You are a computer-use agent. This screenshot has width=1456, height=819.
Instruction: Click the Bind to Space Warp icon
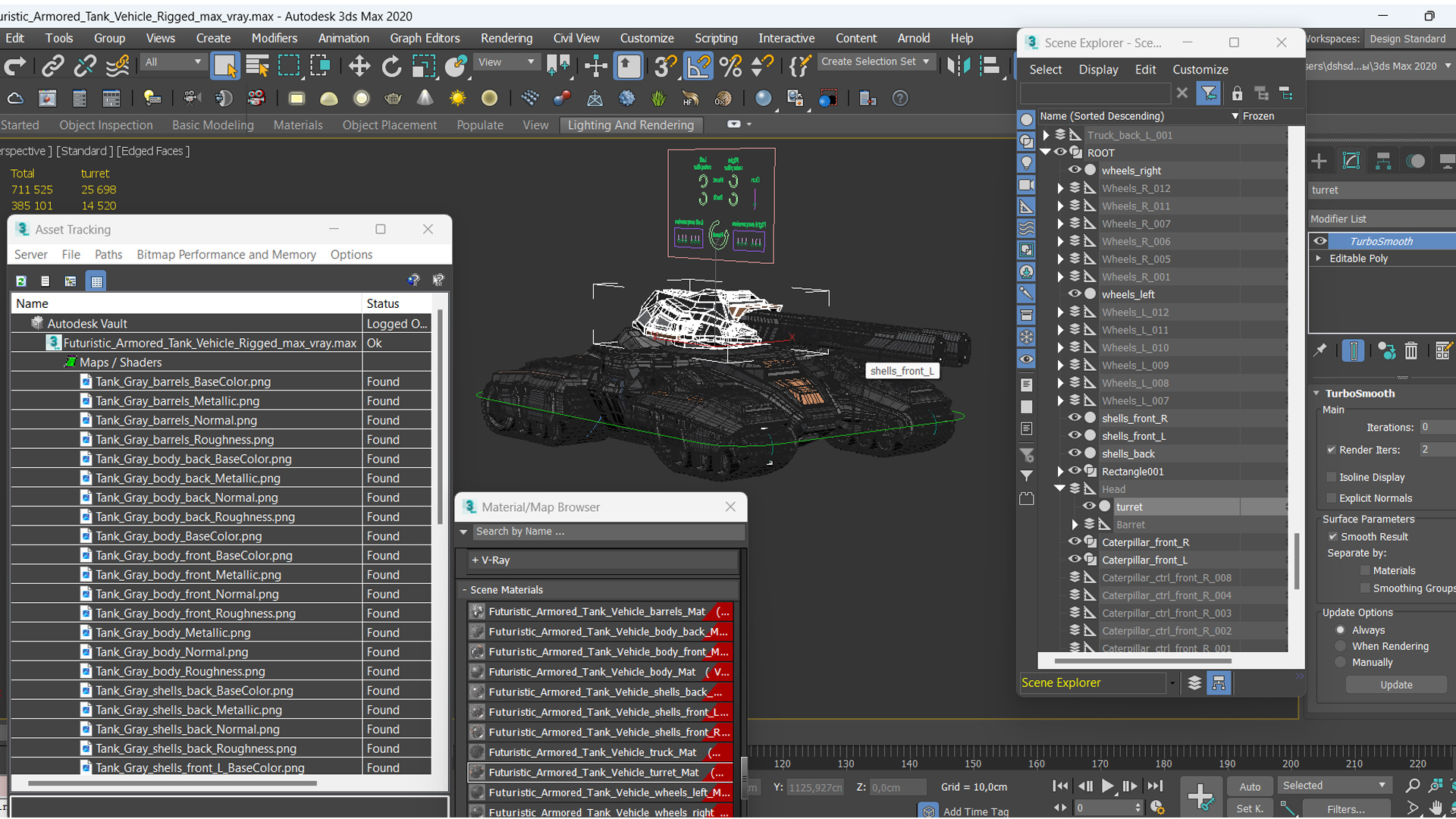117,66
